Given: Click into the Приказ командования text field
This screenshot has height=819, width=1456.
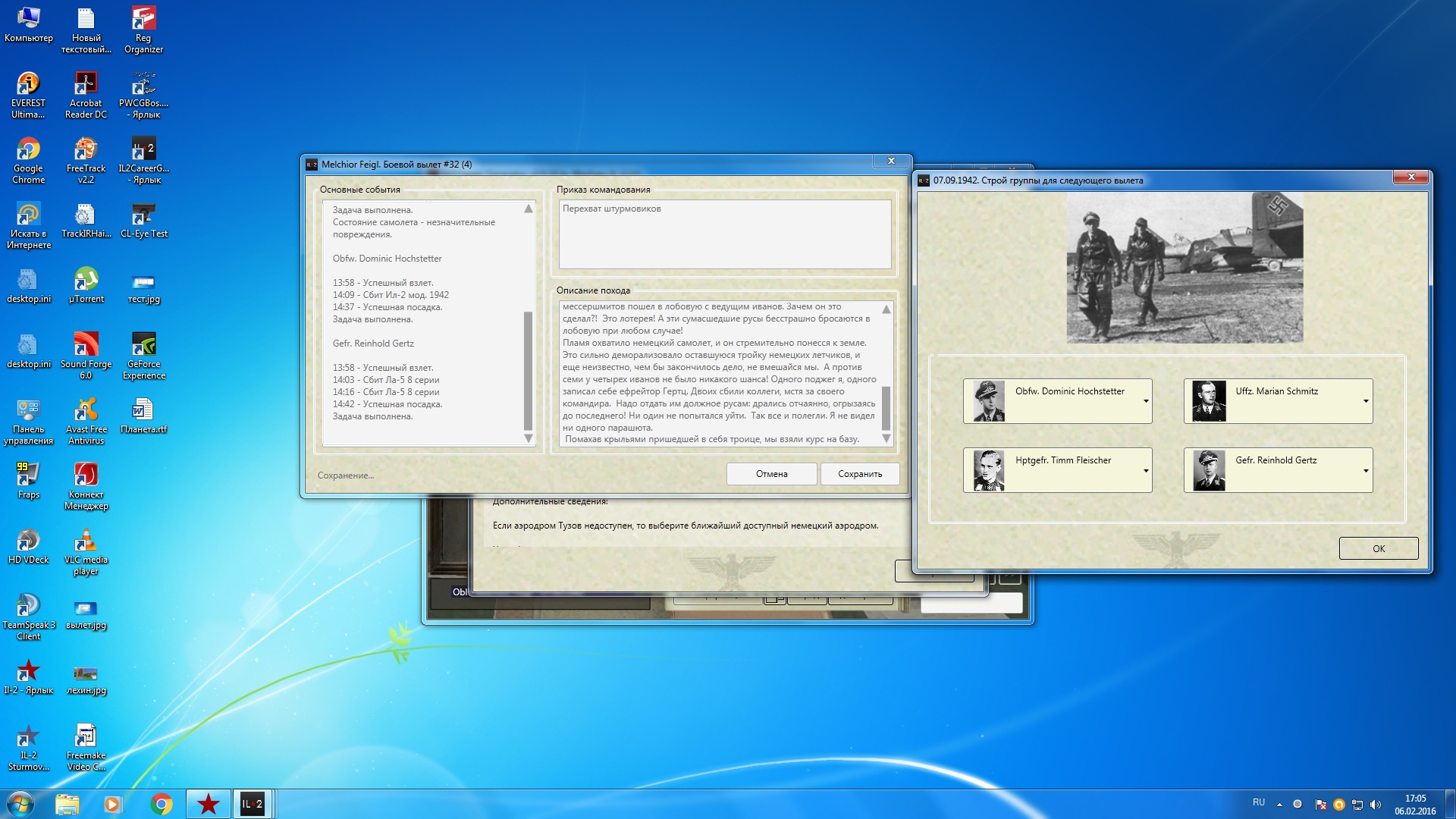Looking at the screenshot, I should (724, 235).
